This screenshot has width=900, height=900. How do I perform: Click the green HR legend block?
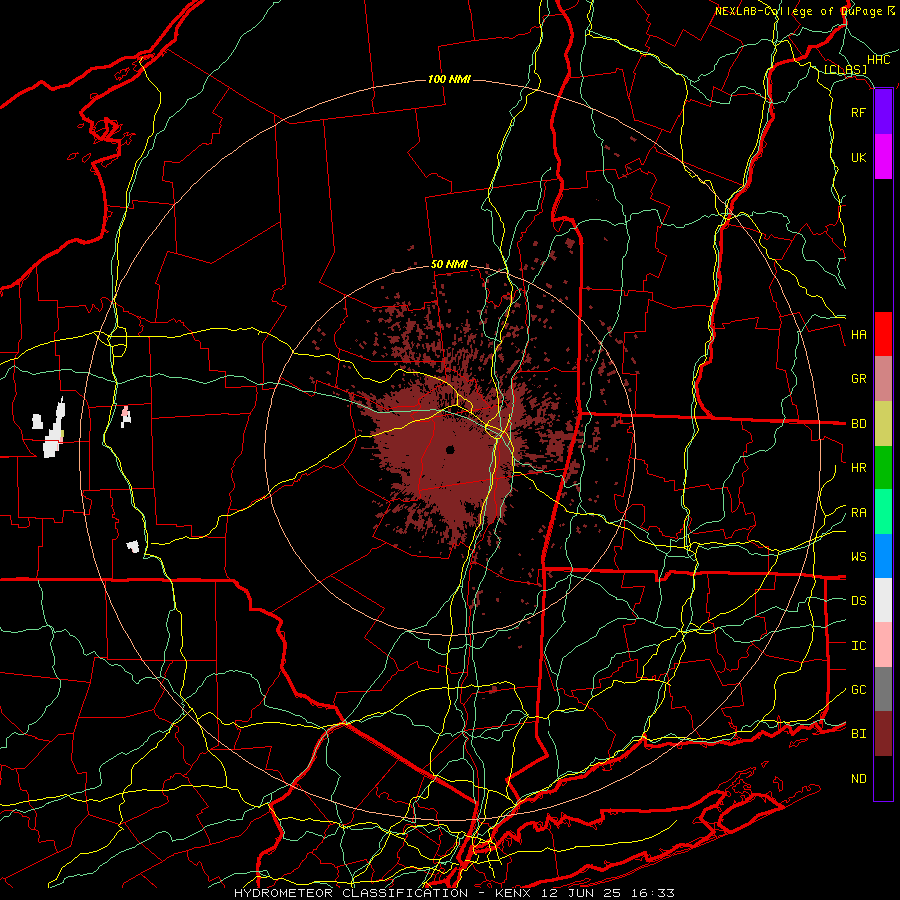[x=883, y=468]
